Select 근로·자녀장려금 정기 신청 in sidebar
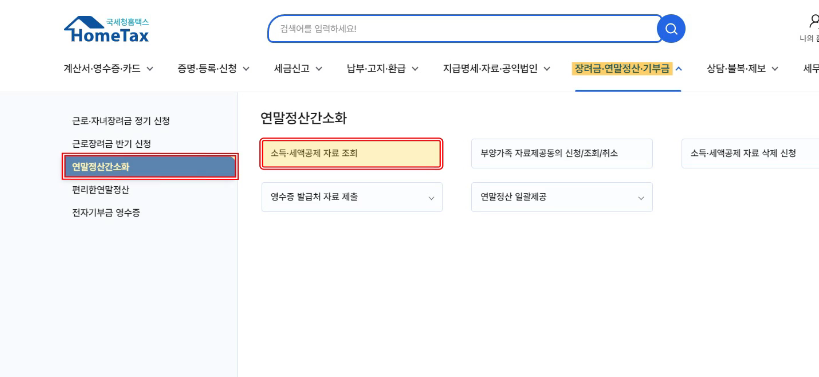The image size is (819, 377). [x=121, y=121]
